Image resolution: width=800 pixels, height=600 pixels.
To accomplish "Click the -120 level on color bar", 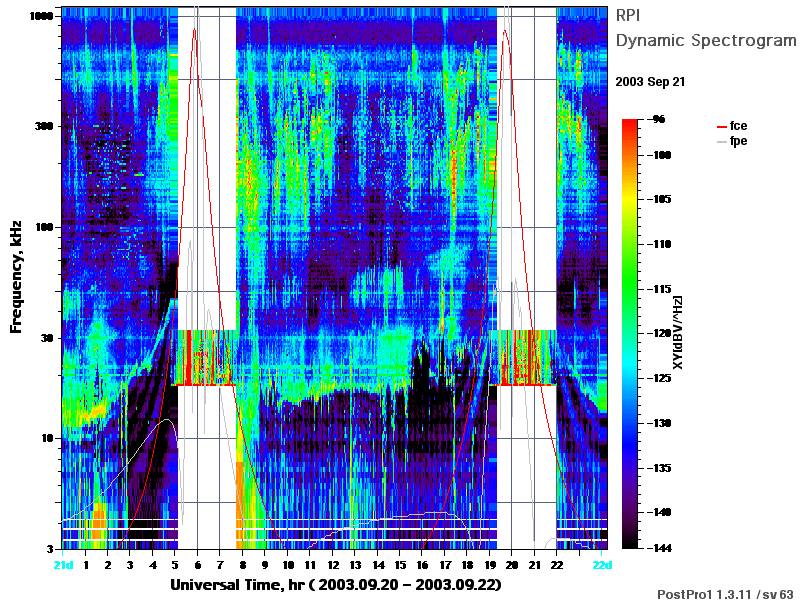I will pyautogui.click(x=630, y=333).
